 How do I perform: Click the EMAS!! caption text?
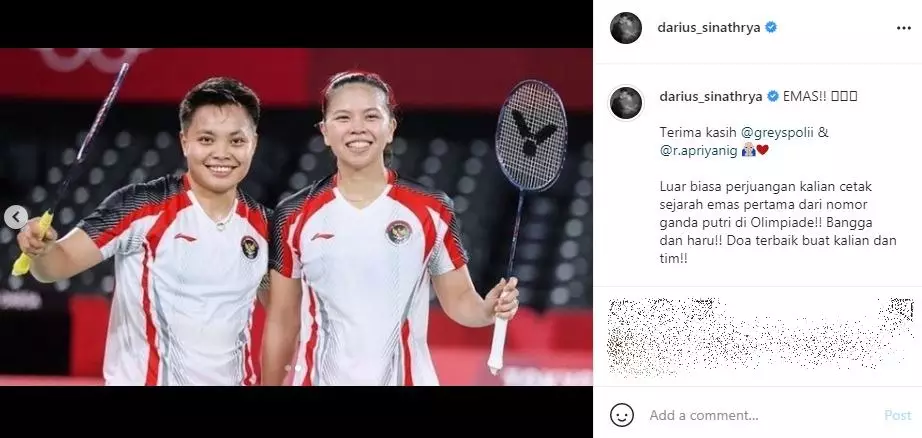(x=804, y=96)
